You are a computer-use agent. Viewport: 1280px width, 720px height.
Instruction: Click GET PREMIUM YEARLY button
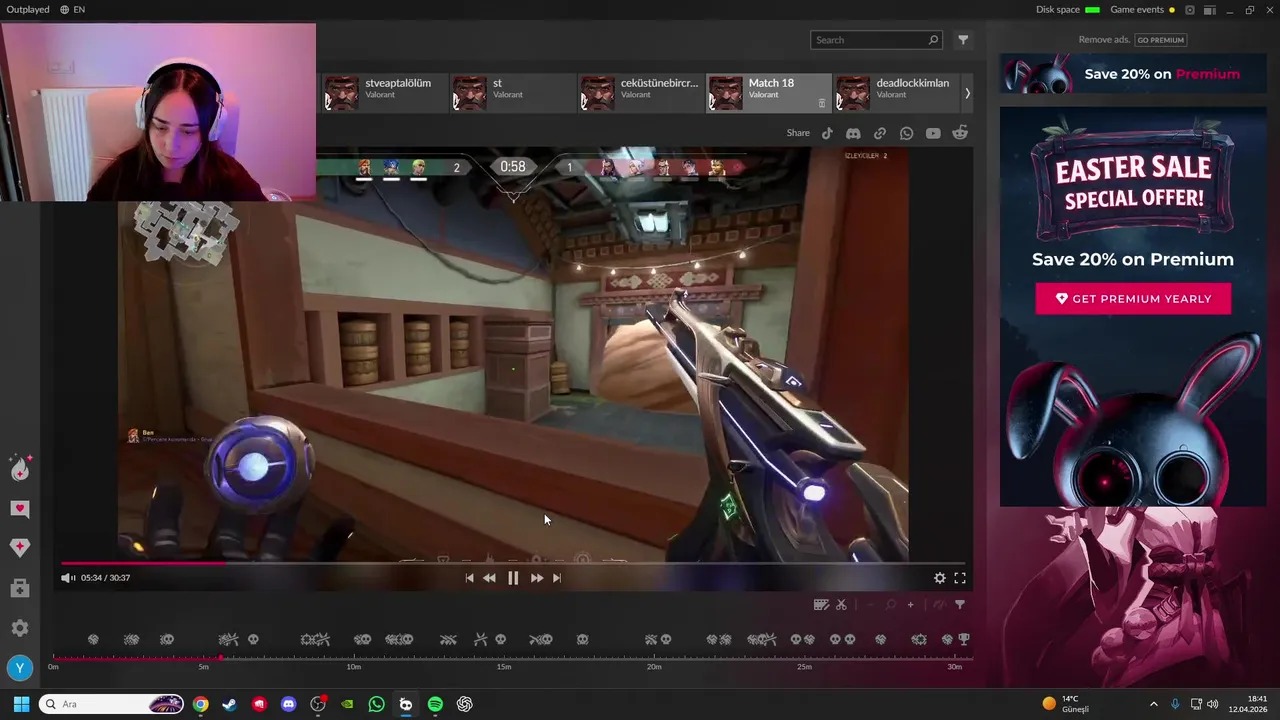[1133, 299]
